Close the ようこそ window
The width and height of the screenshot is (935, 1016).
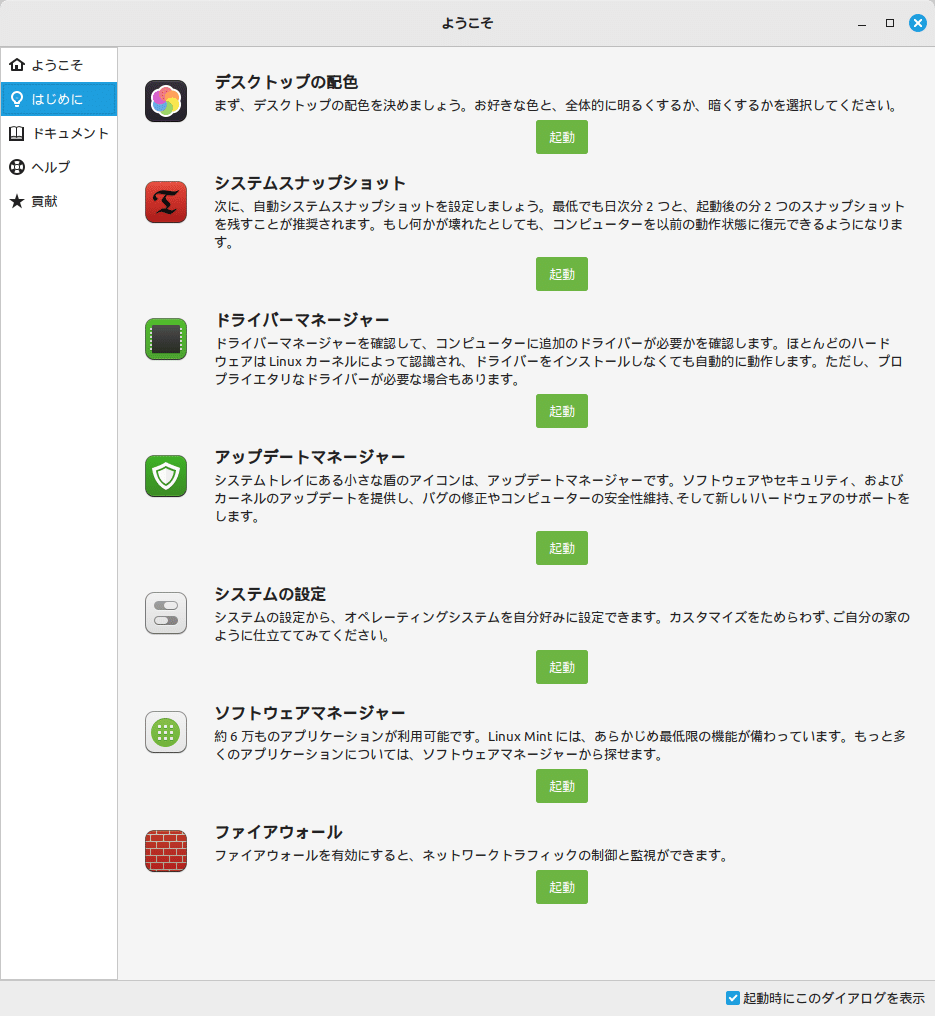(918, 23)
